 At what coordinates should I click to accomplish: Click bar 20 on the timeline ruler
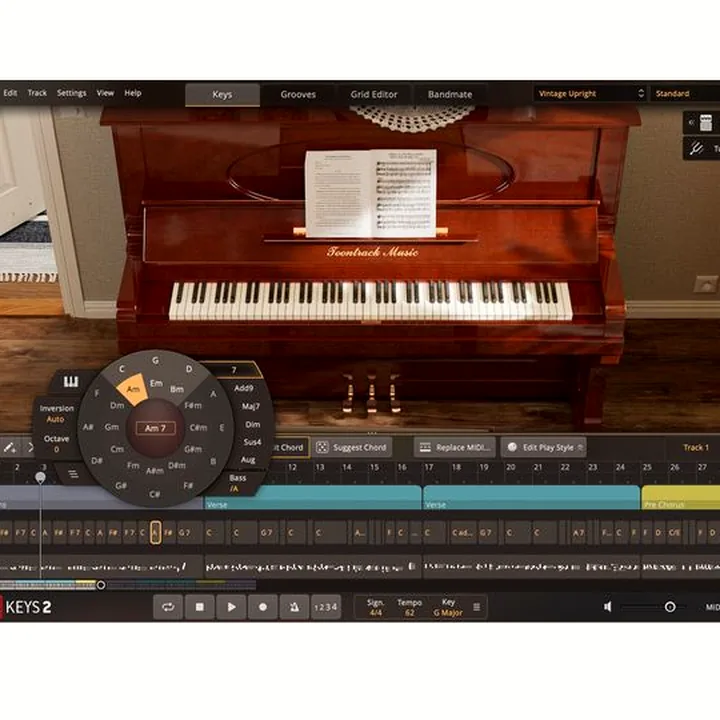point(510,467)
